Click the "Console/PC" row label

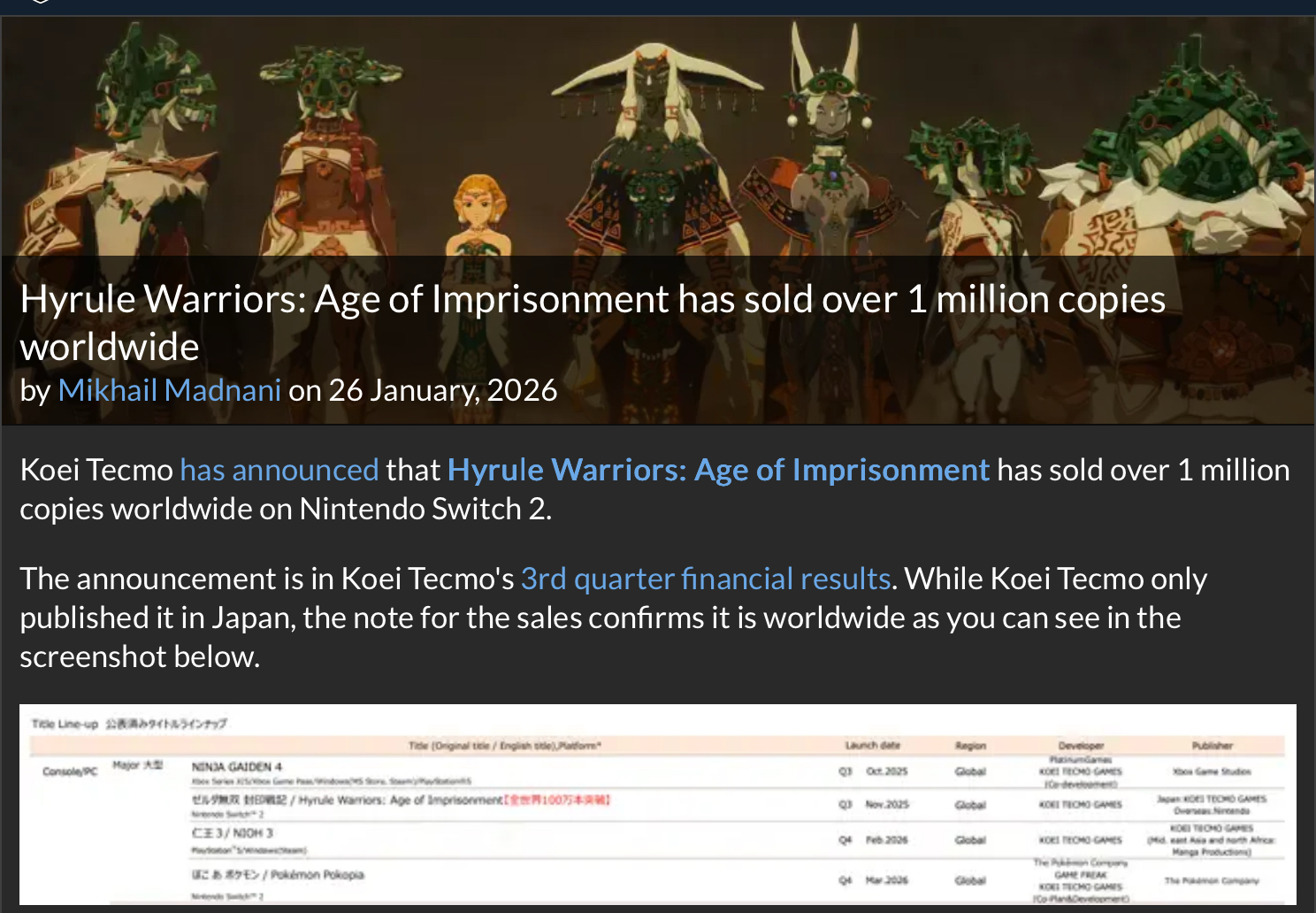pyautogui.click(x=70, y=771)
